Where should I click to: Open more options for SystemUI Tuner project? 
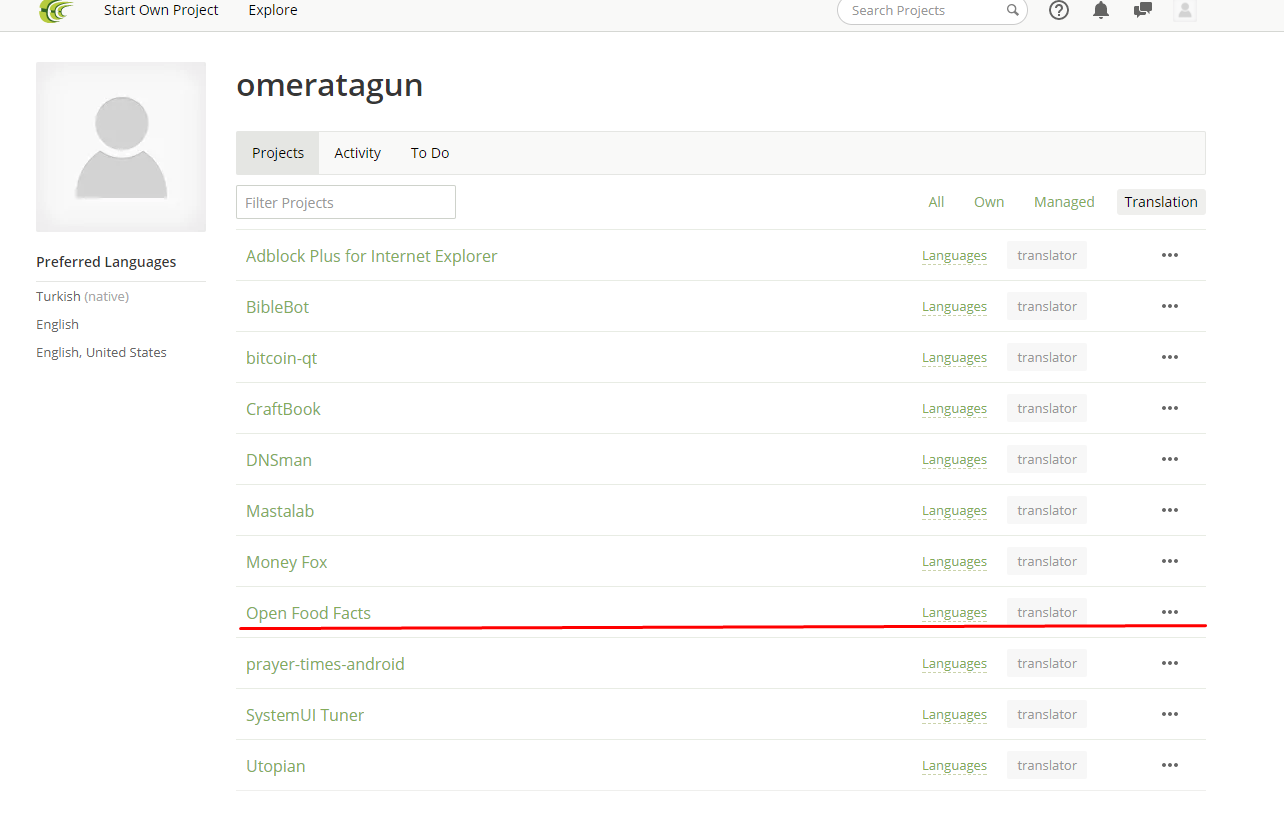(x=1170, y=714)
